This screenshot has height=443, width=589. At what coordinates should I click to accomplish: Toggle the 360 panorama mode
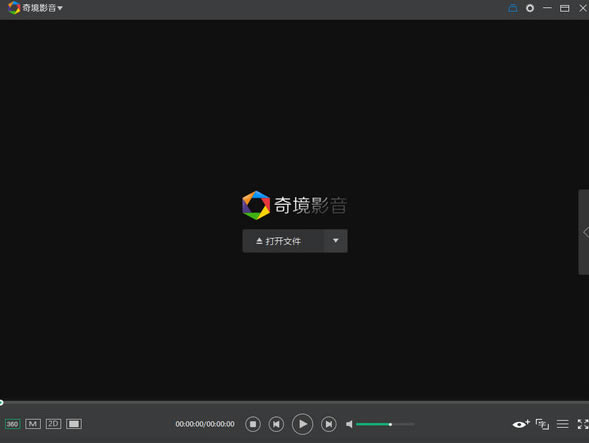[12, 424]
